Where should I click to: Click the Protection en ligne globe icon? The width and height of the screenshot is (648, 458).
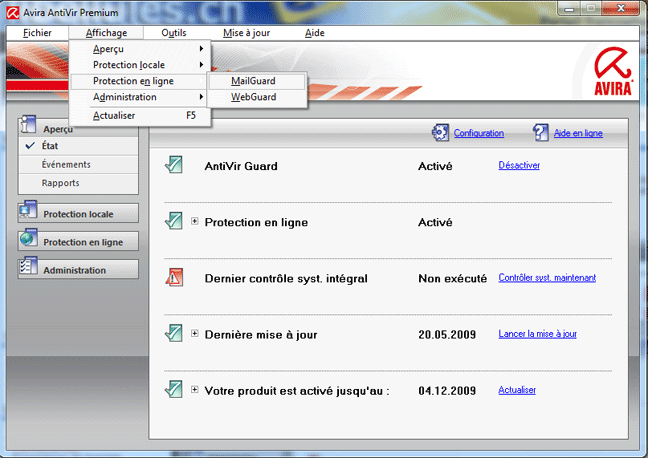[28, 239]
